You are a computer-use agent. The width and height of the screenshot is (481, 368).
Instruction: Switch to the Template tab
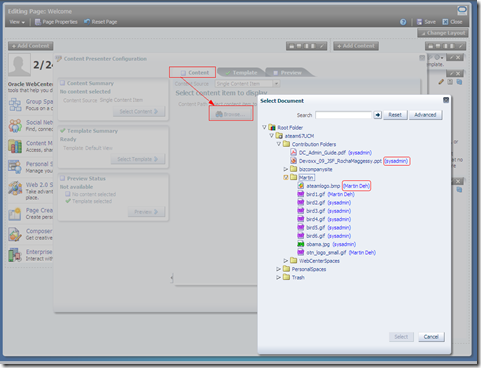click(x=241, y=72)
